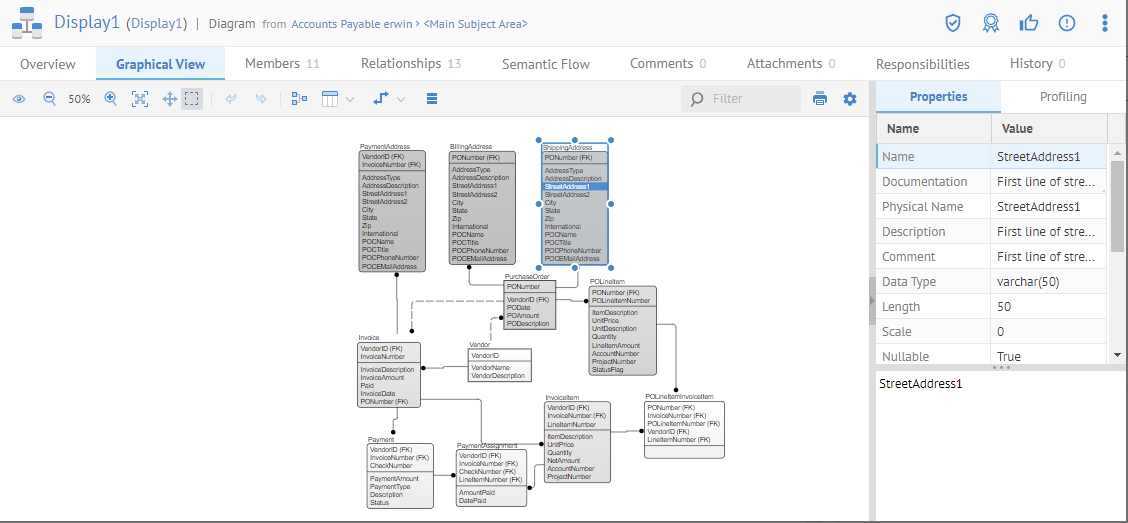Toggle the marquee selection mode button
Viewport: 1128px width, 523px height.
tap(192, 99)
